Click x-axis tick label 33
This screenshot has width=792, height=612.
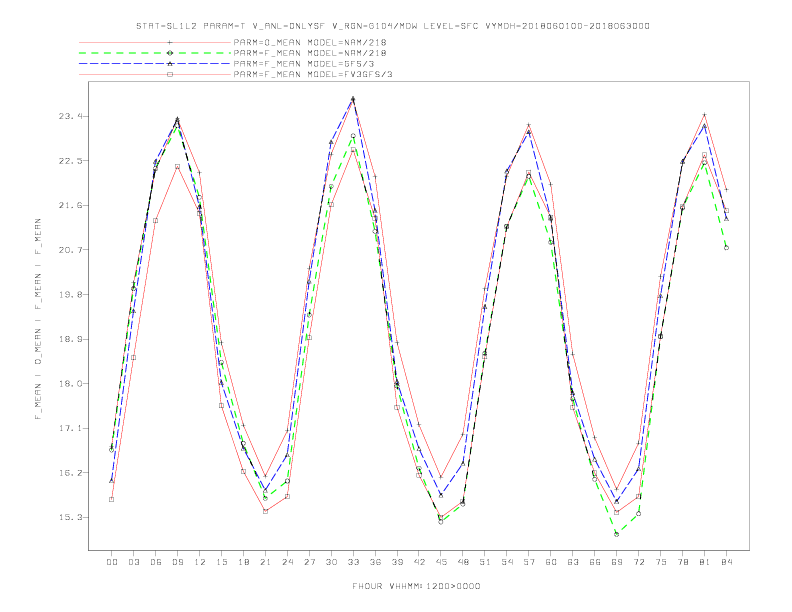[x=353, y=562]
